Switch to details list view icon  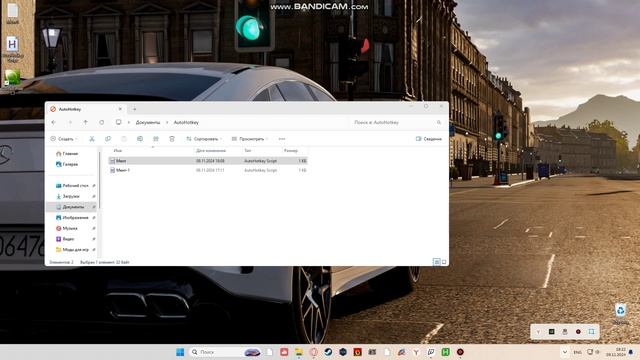[436, 262]
